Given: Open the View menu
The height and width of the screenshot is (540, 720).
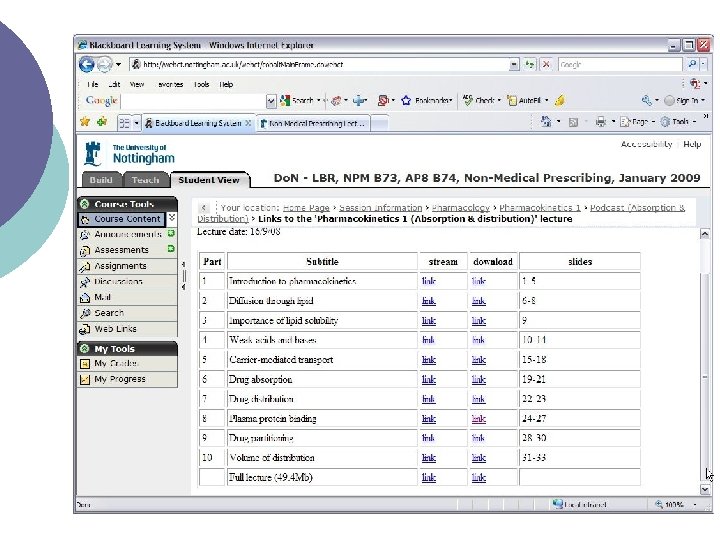Looking at the screenshot, I should pos(137,84).
